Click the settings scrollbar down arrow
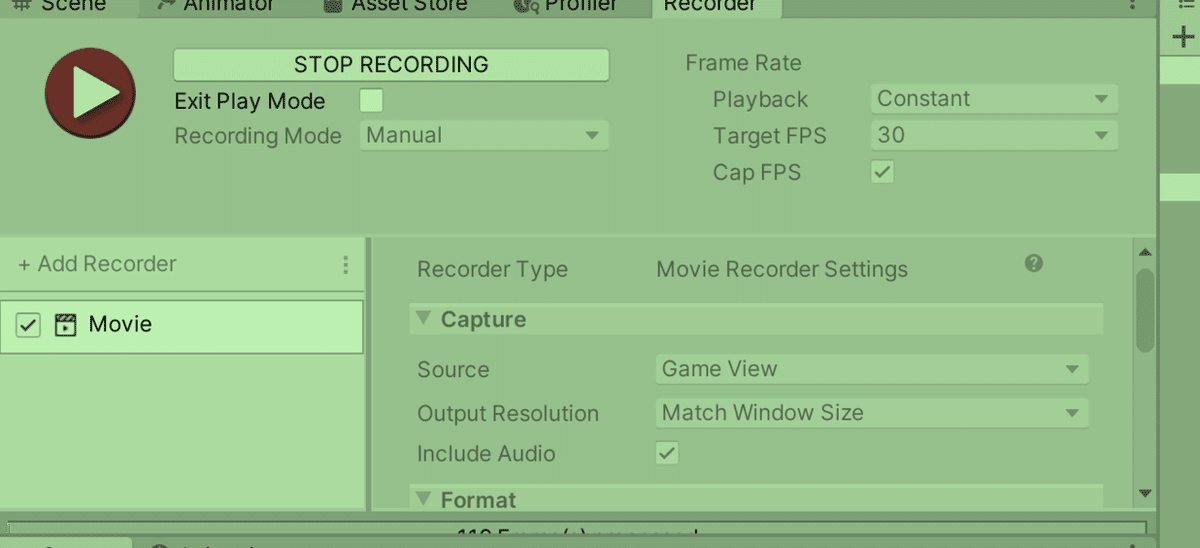Screen dimensions: 1200x548 click(x=1145, y=493)
